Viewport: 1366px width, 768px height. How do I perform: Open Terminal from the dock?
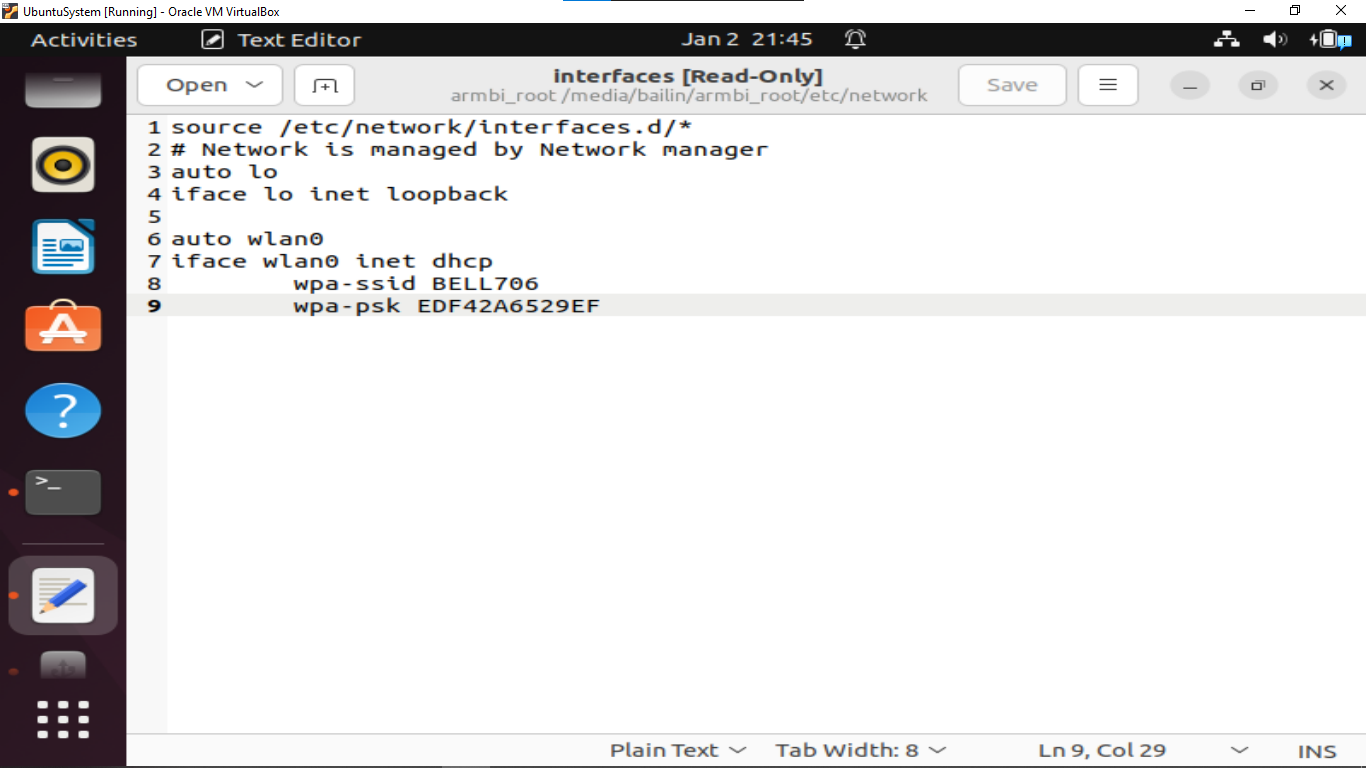click(63, 492)
